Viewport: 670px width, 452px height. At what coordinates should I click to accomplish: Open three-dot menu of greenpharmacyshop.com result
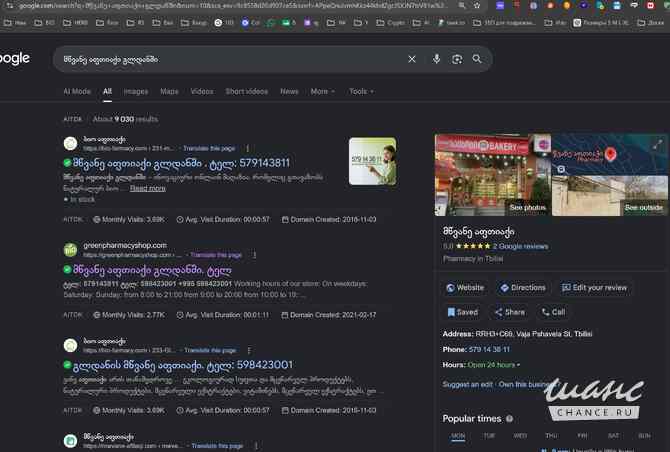click(x=254, y=255)
